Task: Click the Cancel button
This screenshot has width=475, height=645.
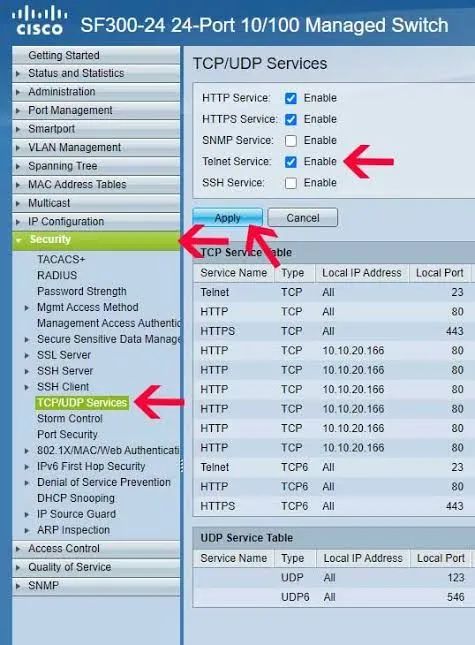Action: point(303,218)
